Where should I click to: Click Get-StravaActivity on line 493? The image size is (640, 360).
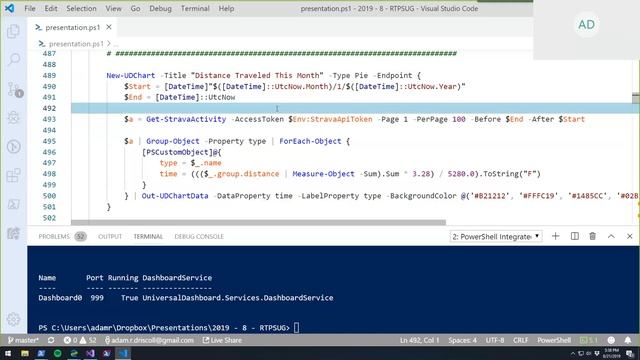point(186,119)
